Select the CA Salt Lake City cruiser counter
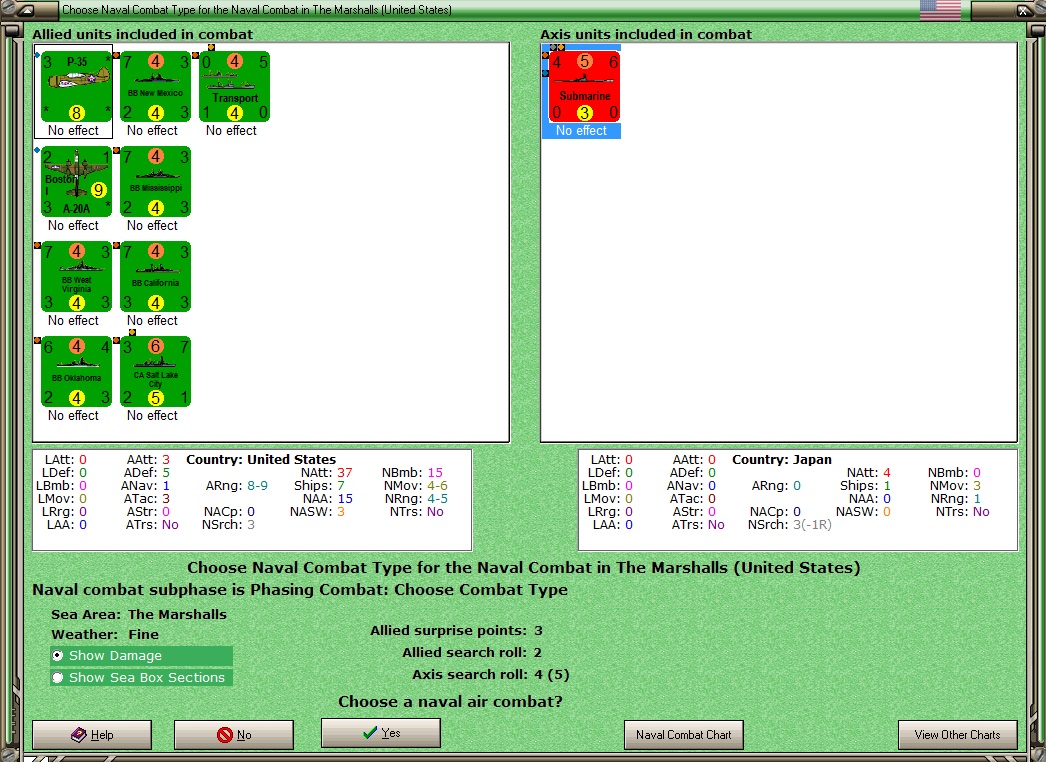Screen dimensions: 1046x762 point(155,372)
